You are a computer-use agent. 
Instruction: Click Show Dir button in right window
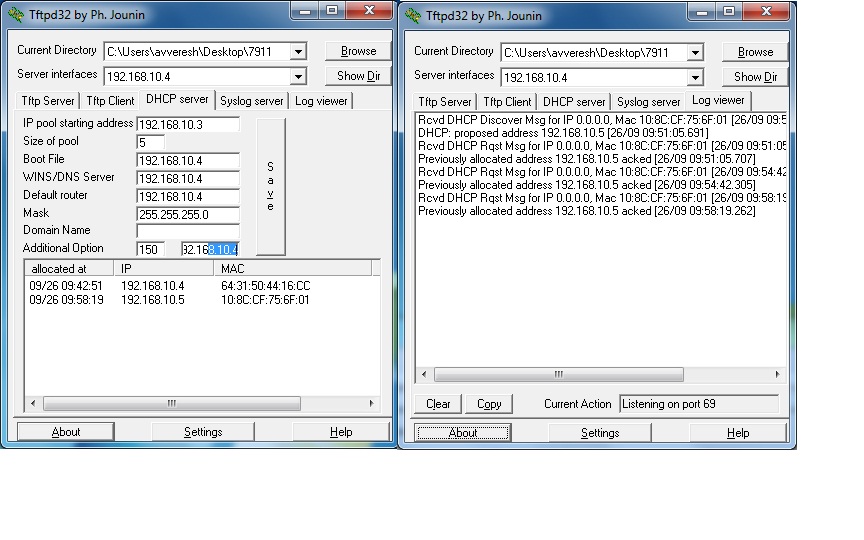tap(755, 77)
